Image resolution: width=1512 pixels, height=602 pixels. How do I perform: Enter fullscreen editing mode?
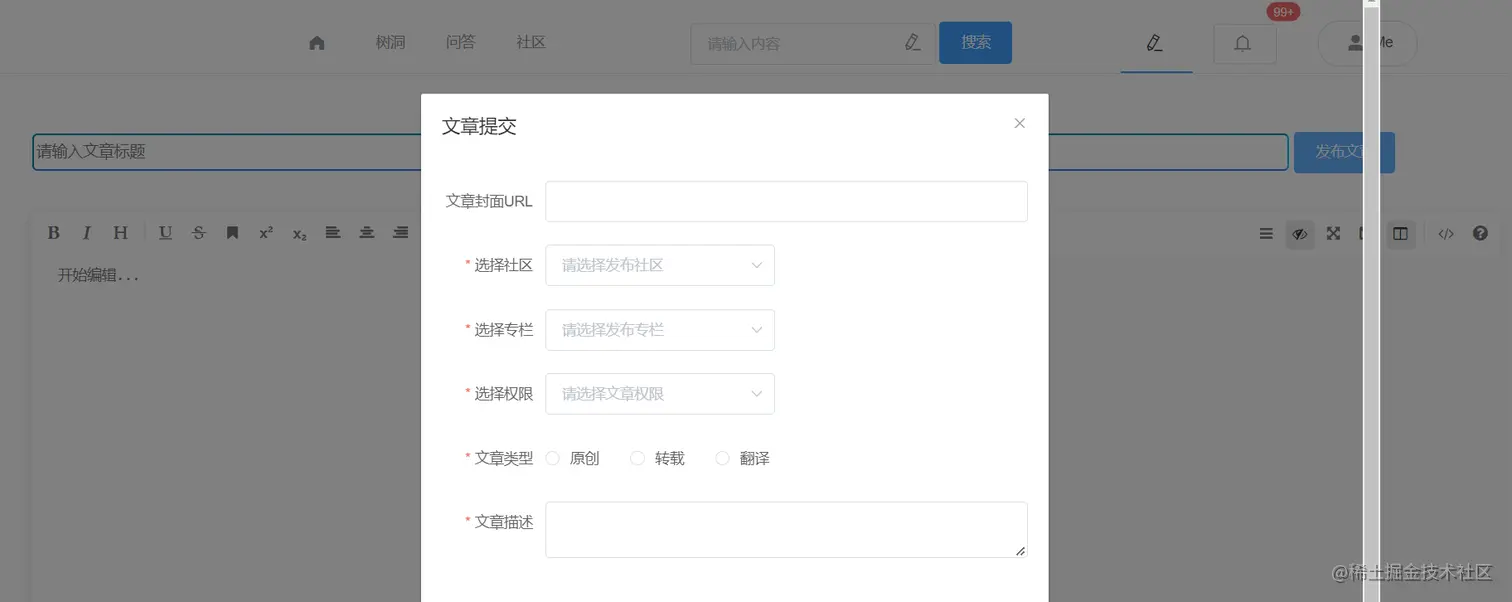1332,233
